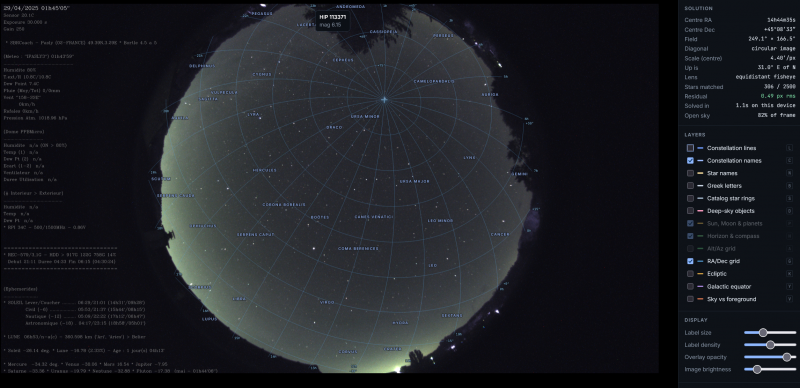Click the pink color line beside Deep-sky objects
The height and width of the screenshot is (388, 800).
pyautogui.click(x=700, y=211)
